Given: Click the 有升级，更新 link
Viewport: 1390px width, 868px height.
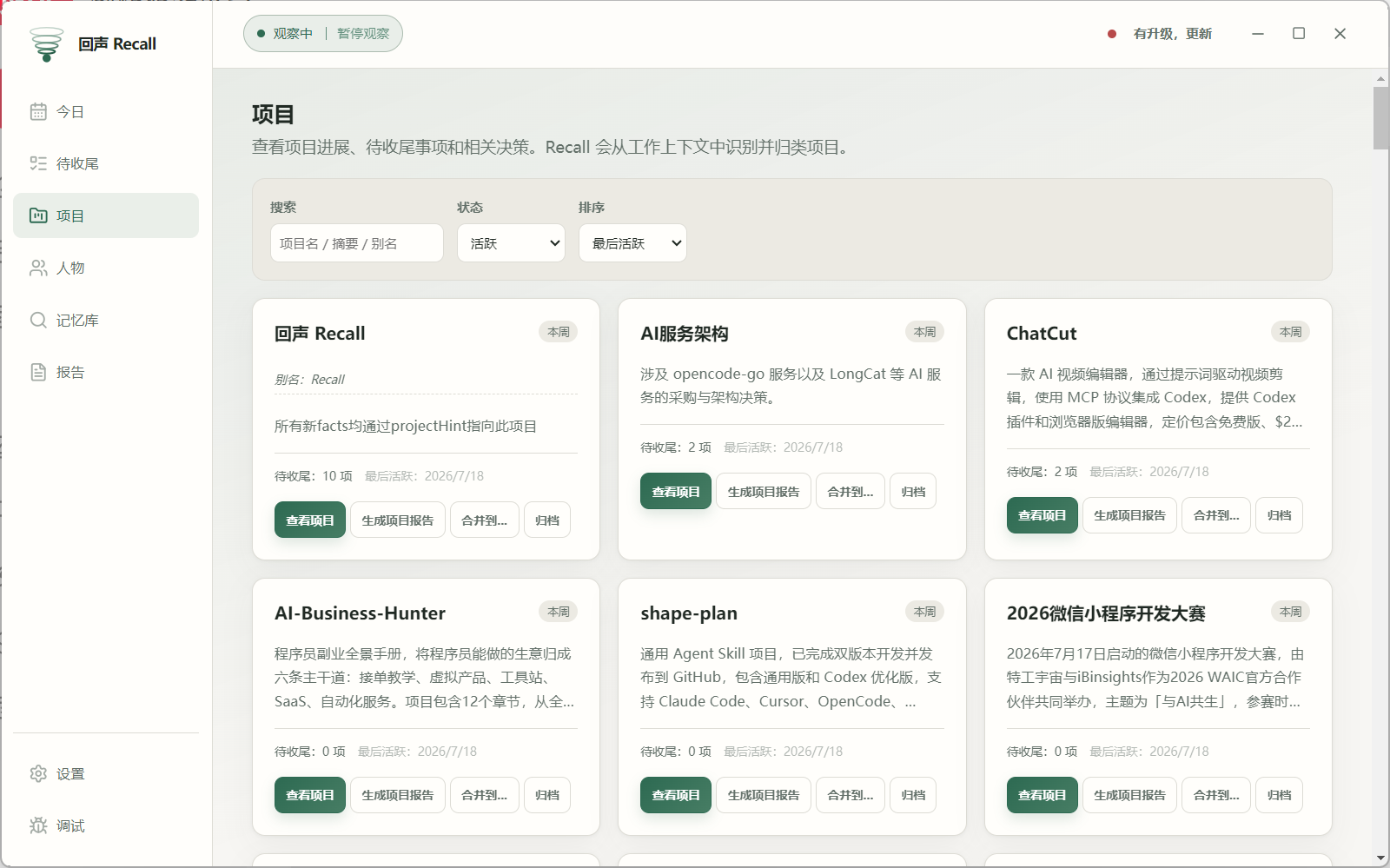Looking at the screenshot, I should point(1173,34).
